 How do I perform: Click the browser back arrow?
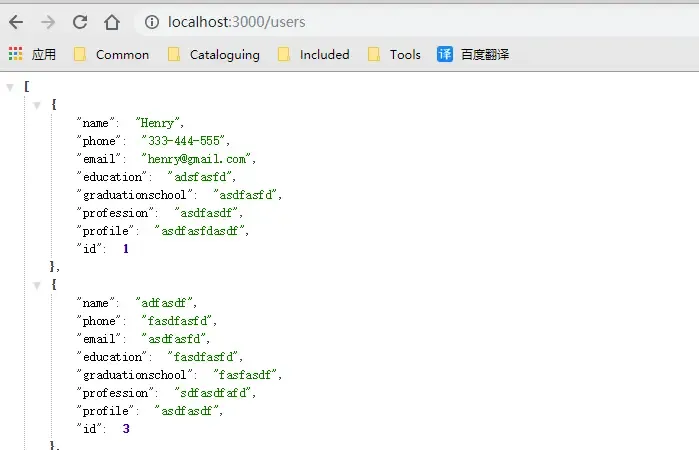(x=16, y=22)
